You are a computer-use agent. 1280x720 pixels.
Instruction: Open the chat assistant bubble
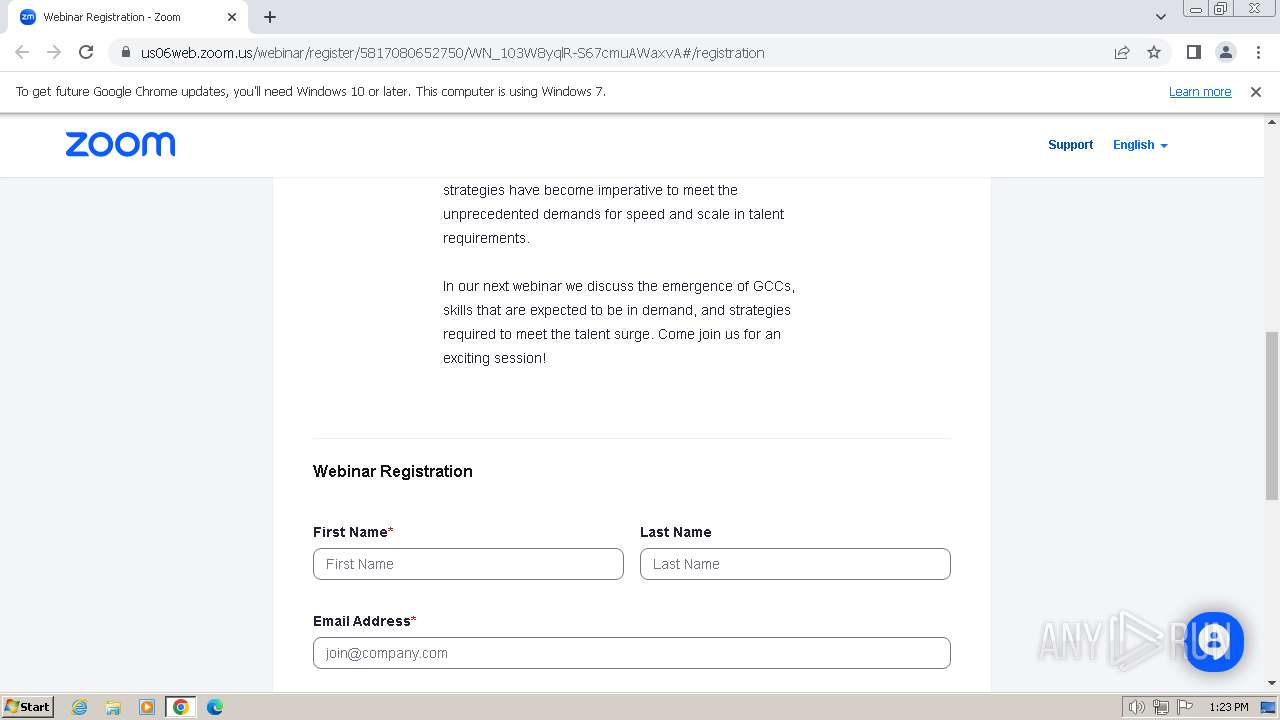click(x=1214, y=641)
